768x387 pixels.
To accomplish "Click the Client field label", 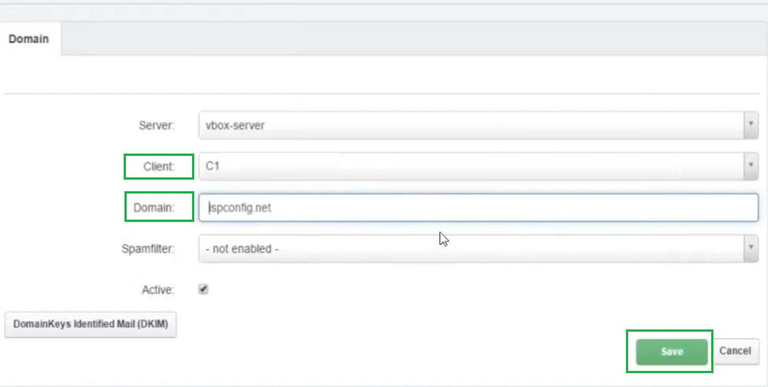I will click(159, 167).
